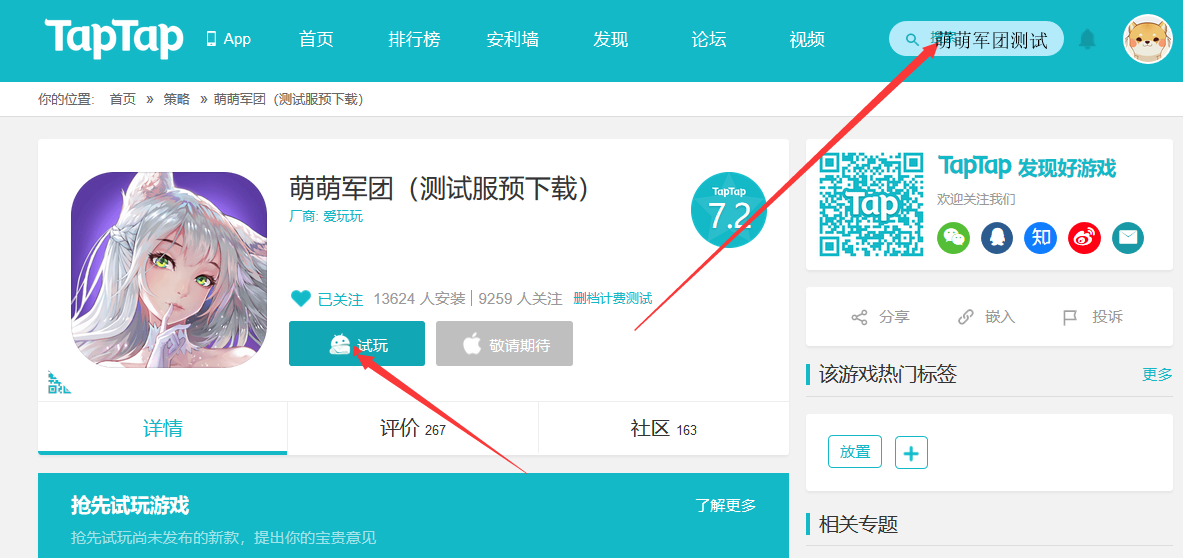This screenshot has width=1183, height=558.
Task: Open WeChat follow icon
Action: [x=954, y=238]
